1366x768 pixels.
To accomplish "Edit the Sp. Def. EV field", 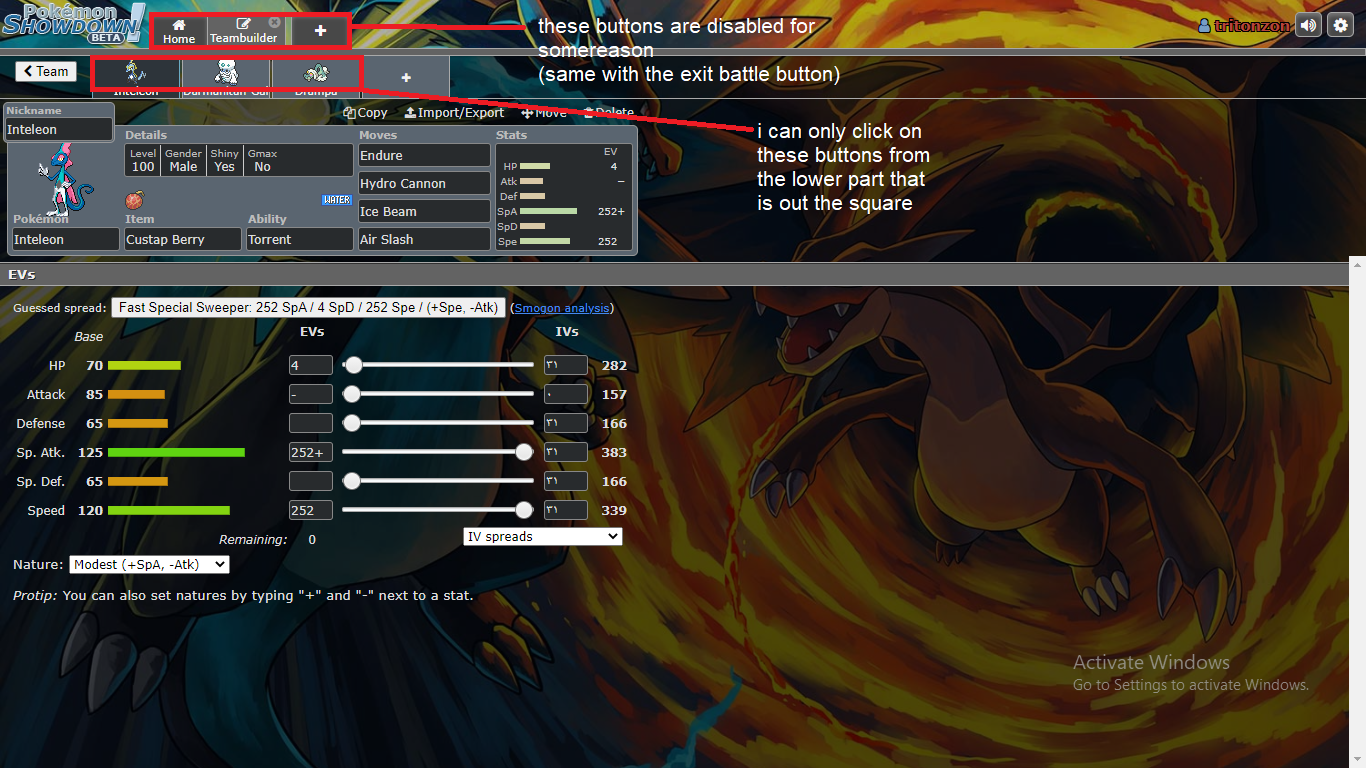I will [x=310, y=481].
